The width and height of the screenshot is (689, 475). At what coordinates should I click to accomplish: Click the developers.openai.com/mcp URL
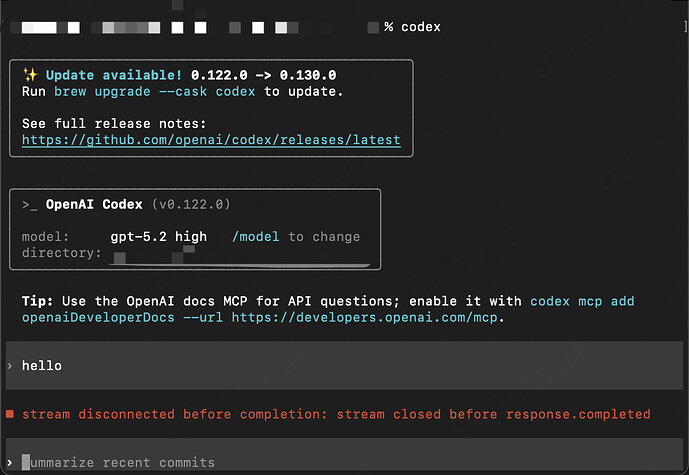click(x=365, y=317)
